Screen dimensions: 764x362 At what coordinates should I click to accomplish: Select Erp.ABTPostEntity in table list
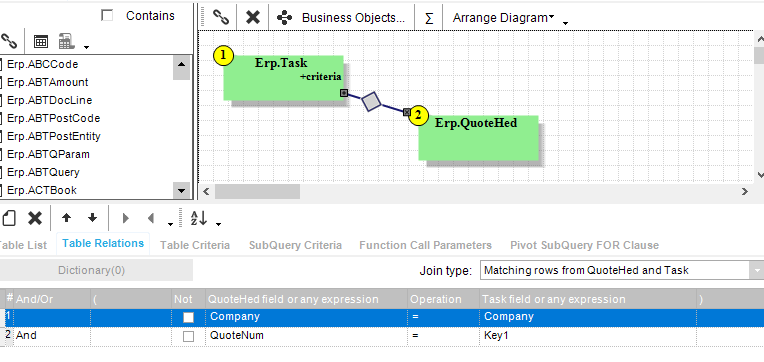tap(54, 136)
